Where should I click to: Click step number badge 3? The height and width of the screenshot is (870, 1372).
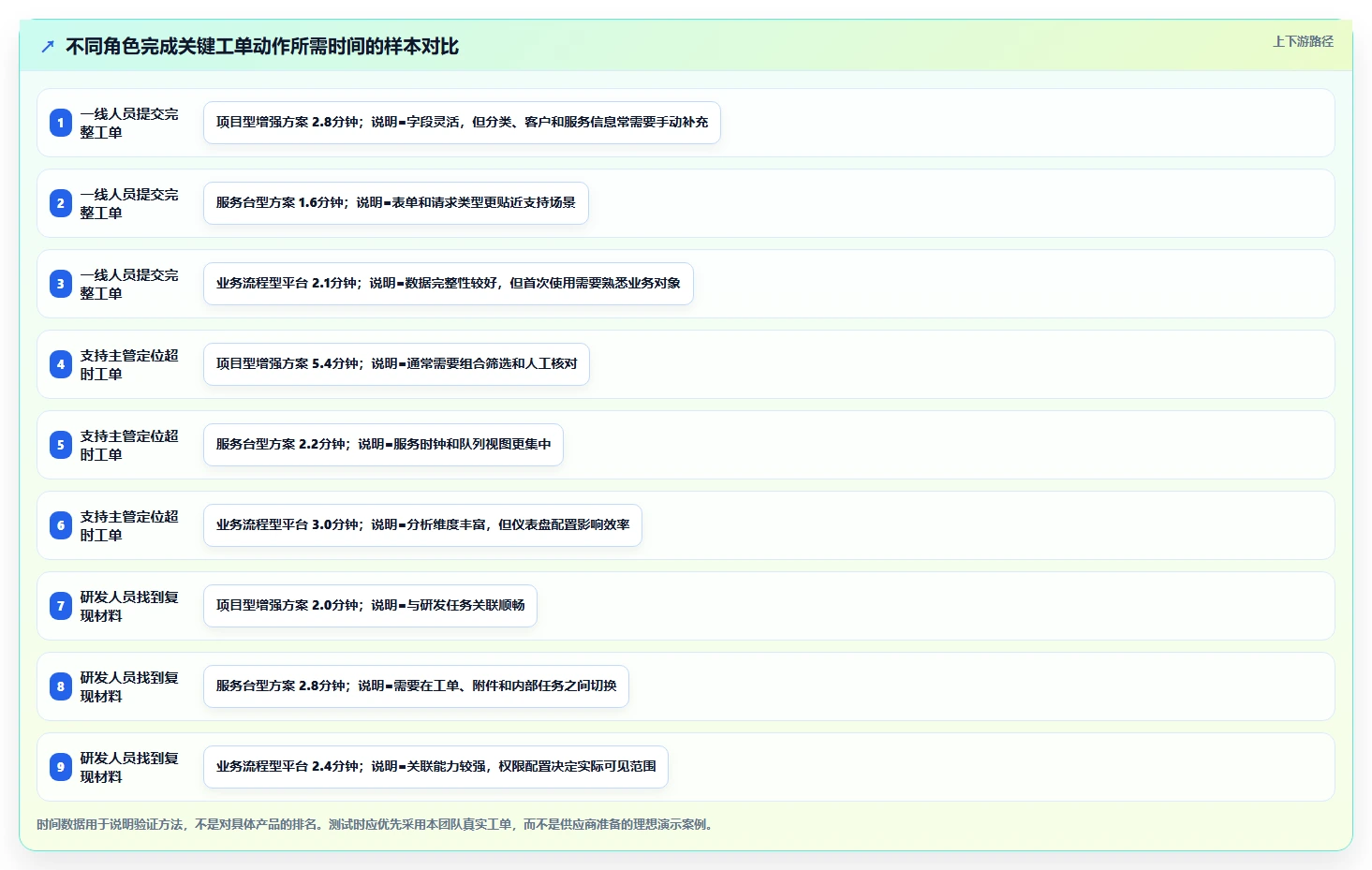tap(61, 284)
